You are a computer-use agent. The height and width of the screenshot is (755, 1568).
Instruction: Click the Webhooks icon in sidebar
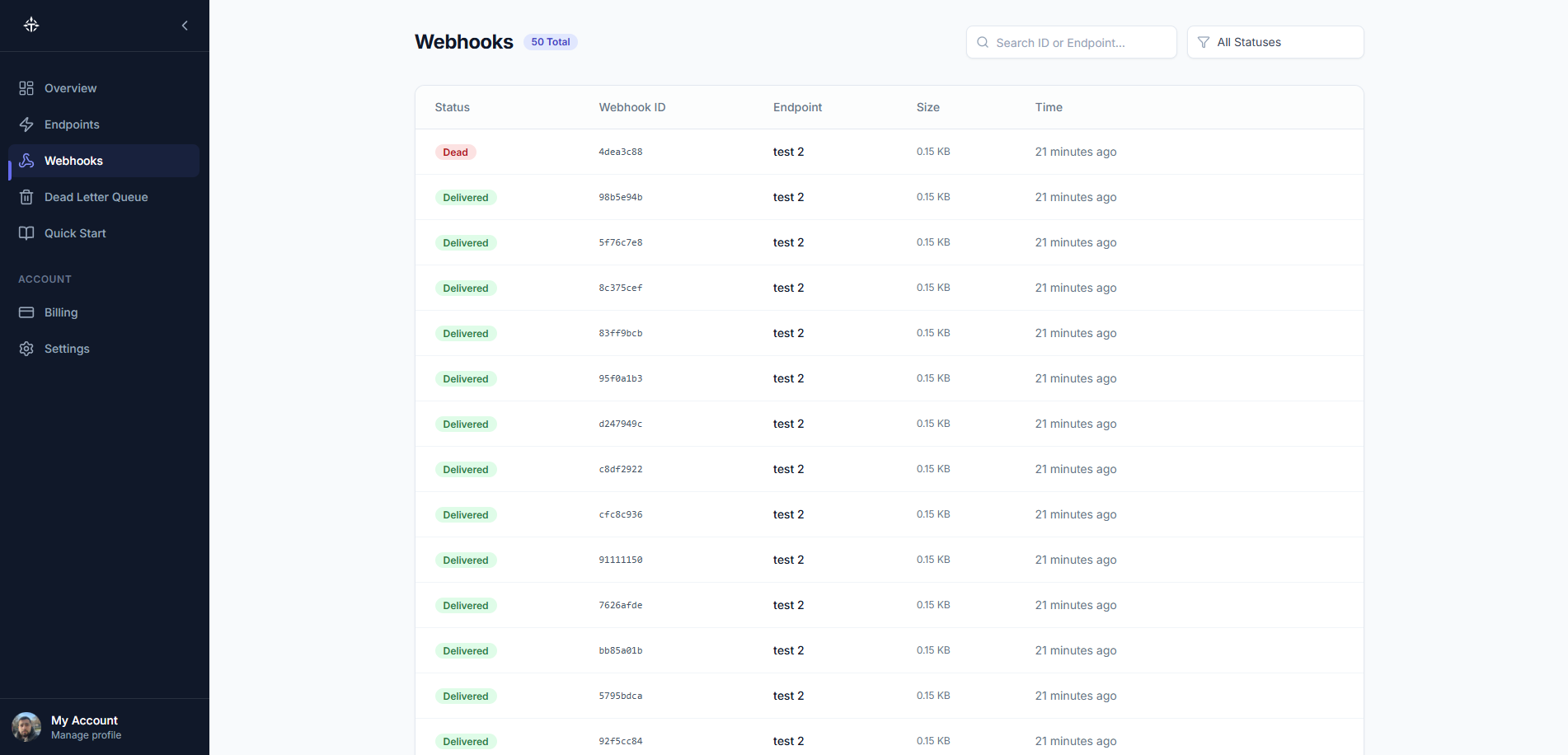coord(26,161)
